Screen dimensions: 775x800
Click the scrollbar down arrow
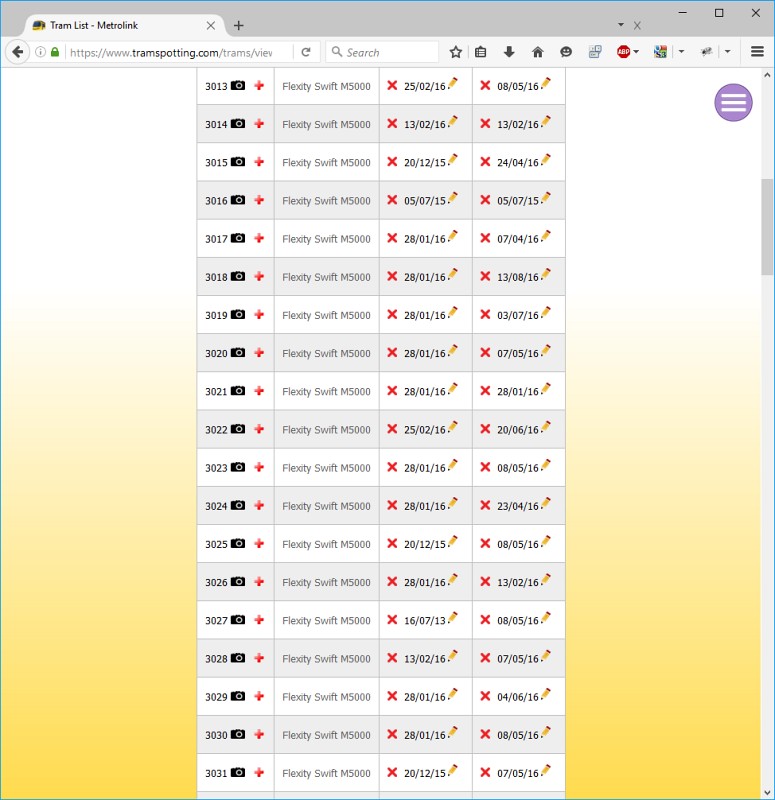(767, 792)
